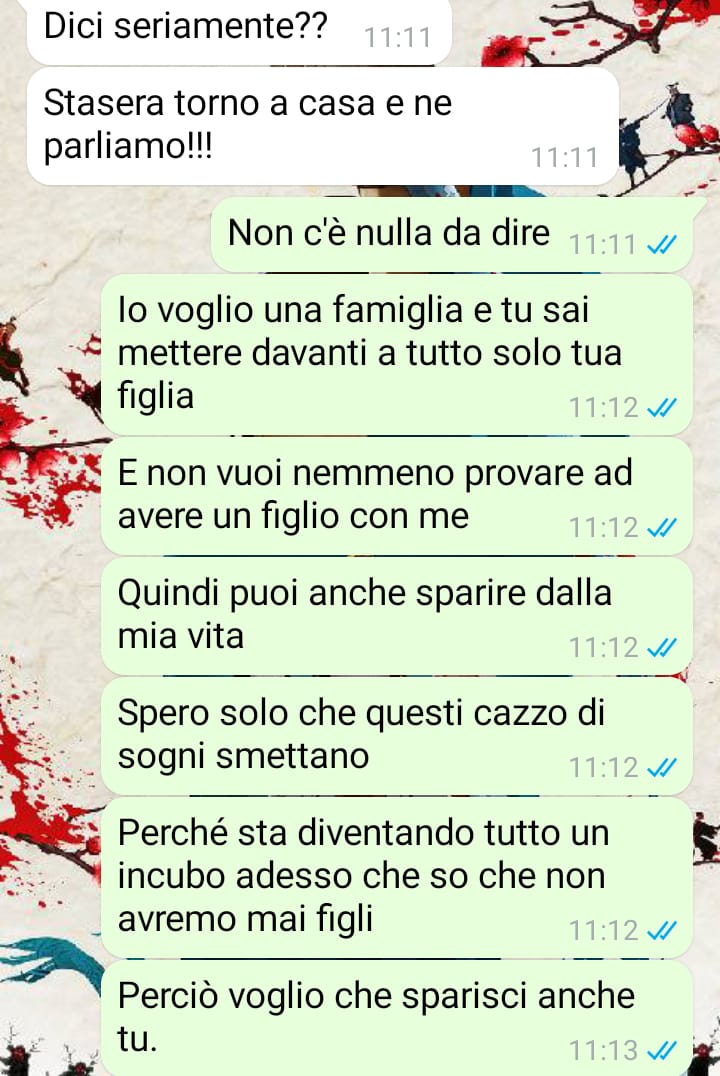Select the 'Stasera torno a casa' message
Image resolution: width=720 pixels, height=1076 pixels.
click(x=323, y=126)
